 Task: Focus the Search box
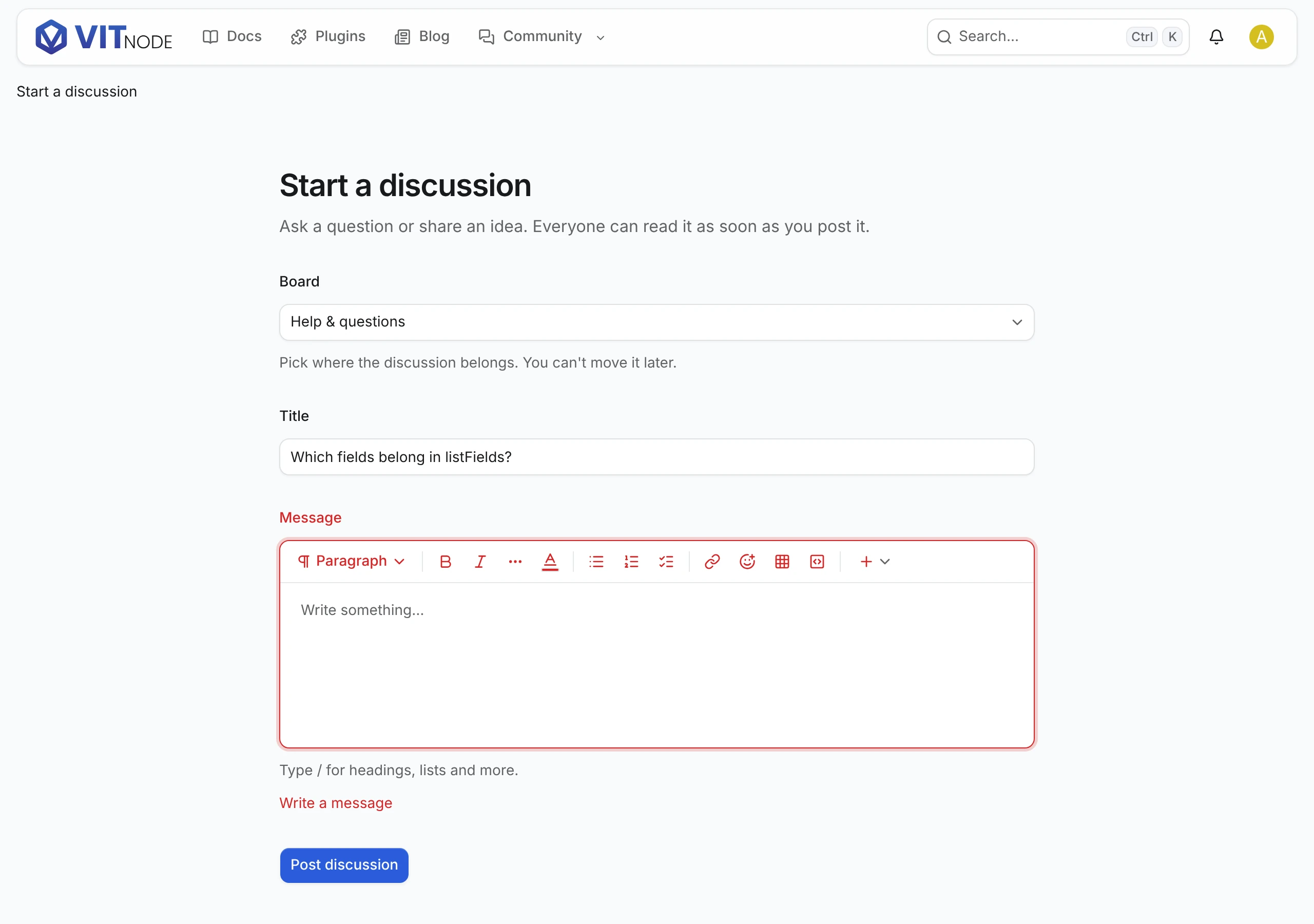pos(1057,36)
